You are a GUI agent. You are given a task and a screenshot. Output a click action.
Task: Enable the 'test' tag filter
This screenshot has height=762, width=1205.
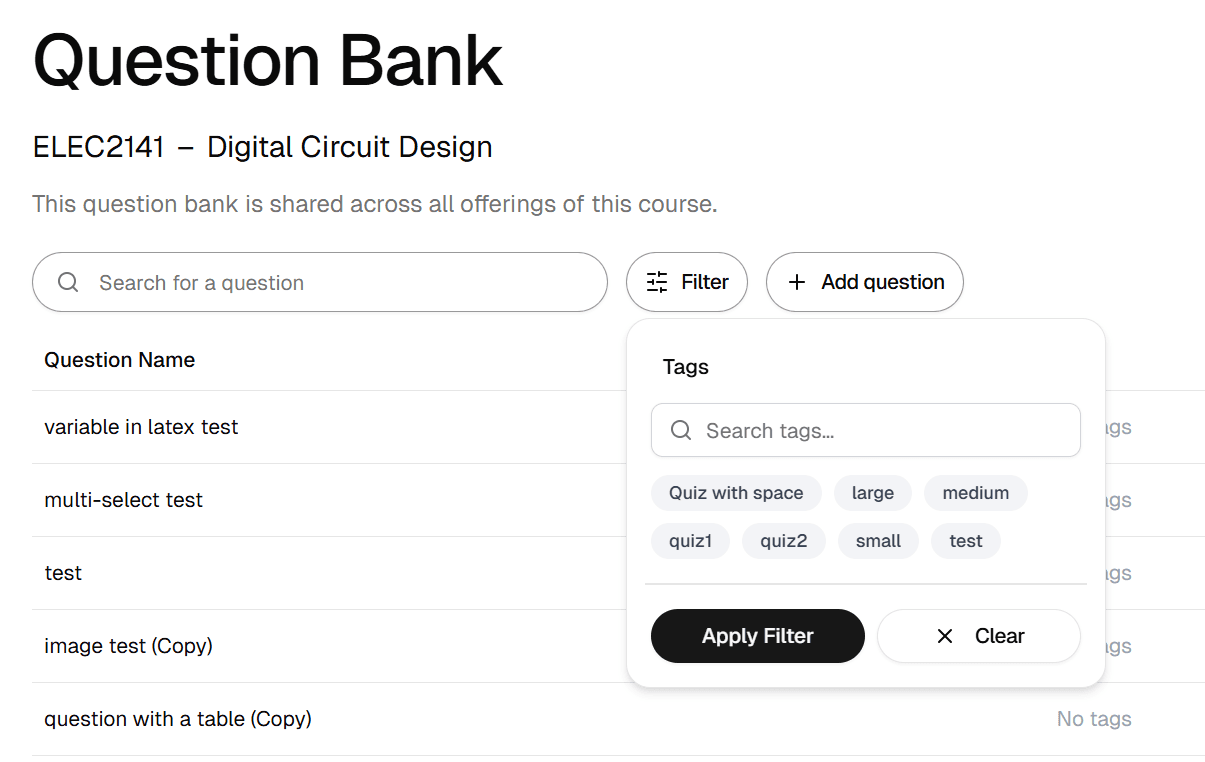click(965, 540)
